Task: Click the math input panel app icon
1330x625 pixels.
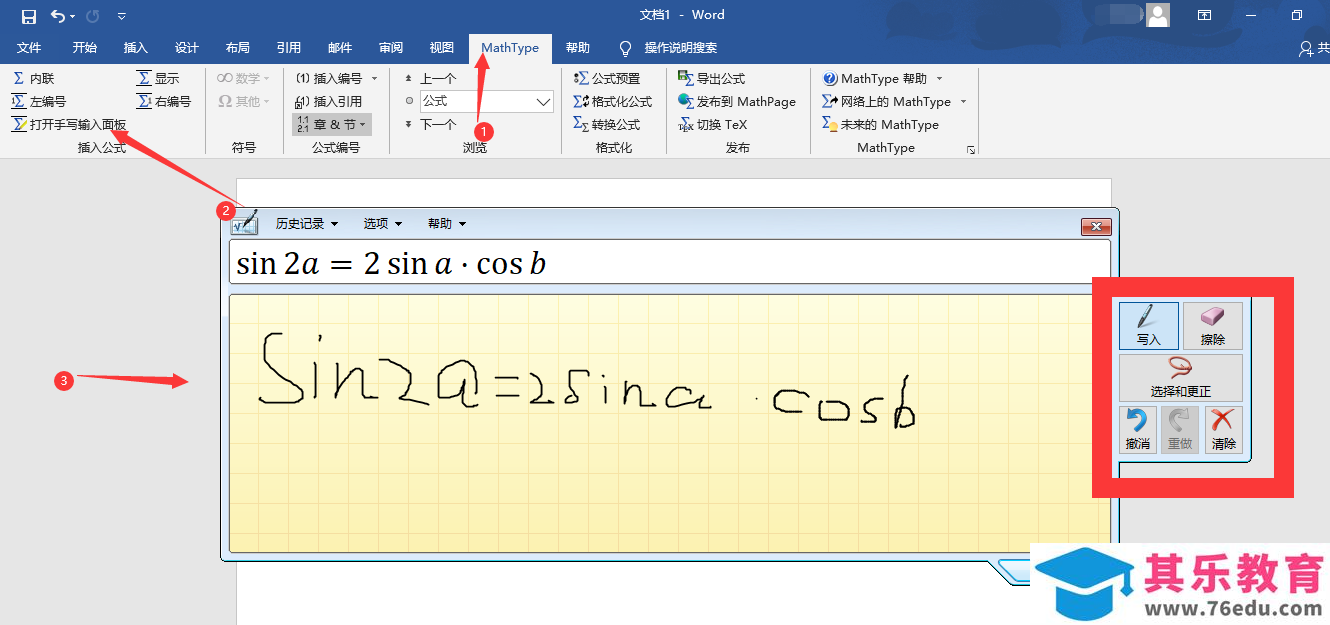Action: pyautogui.click(x=245, y=224)
